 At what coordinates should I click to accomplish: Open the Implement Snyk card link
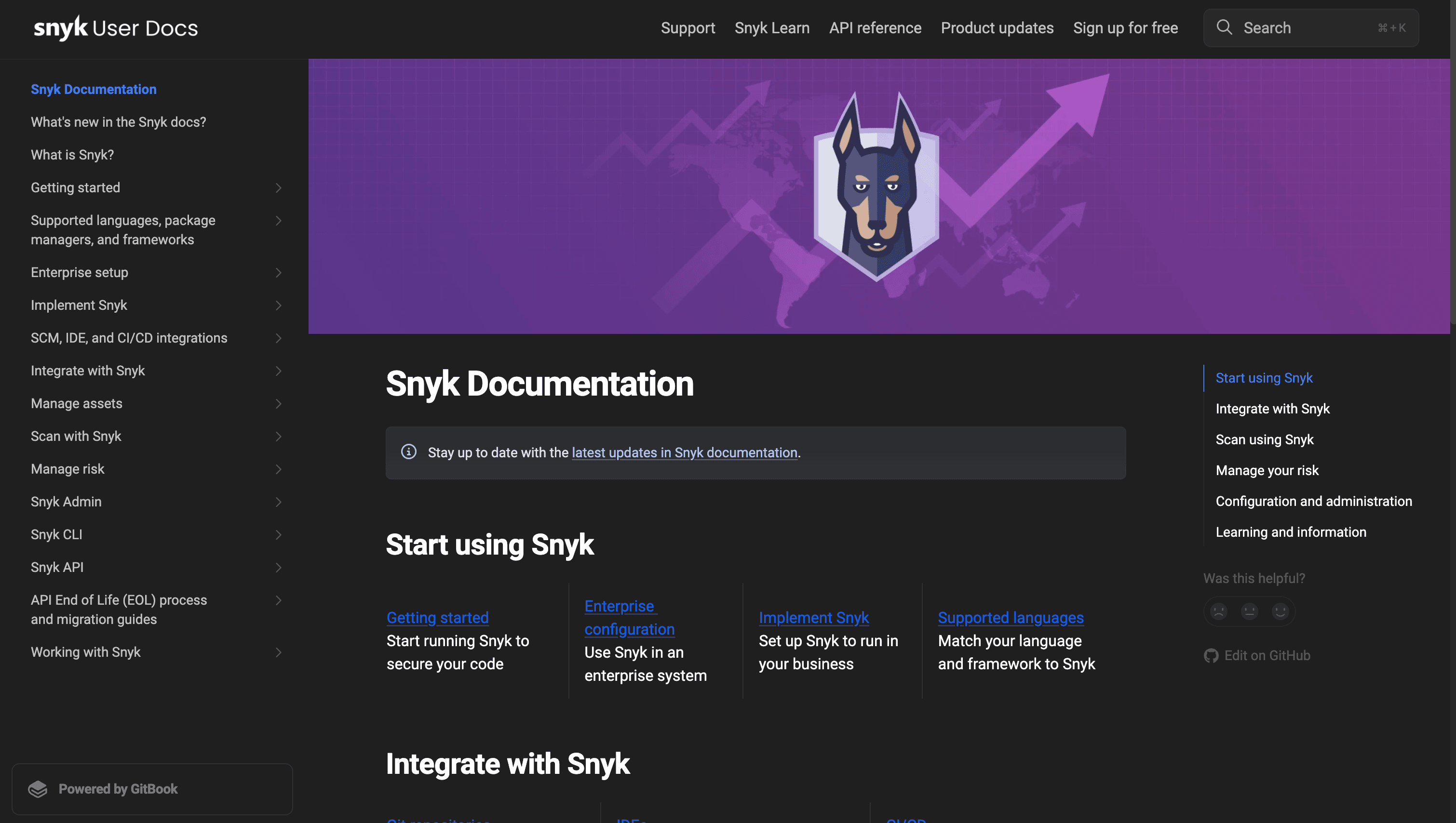813,618
